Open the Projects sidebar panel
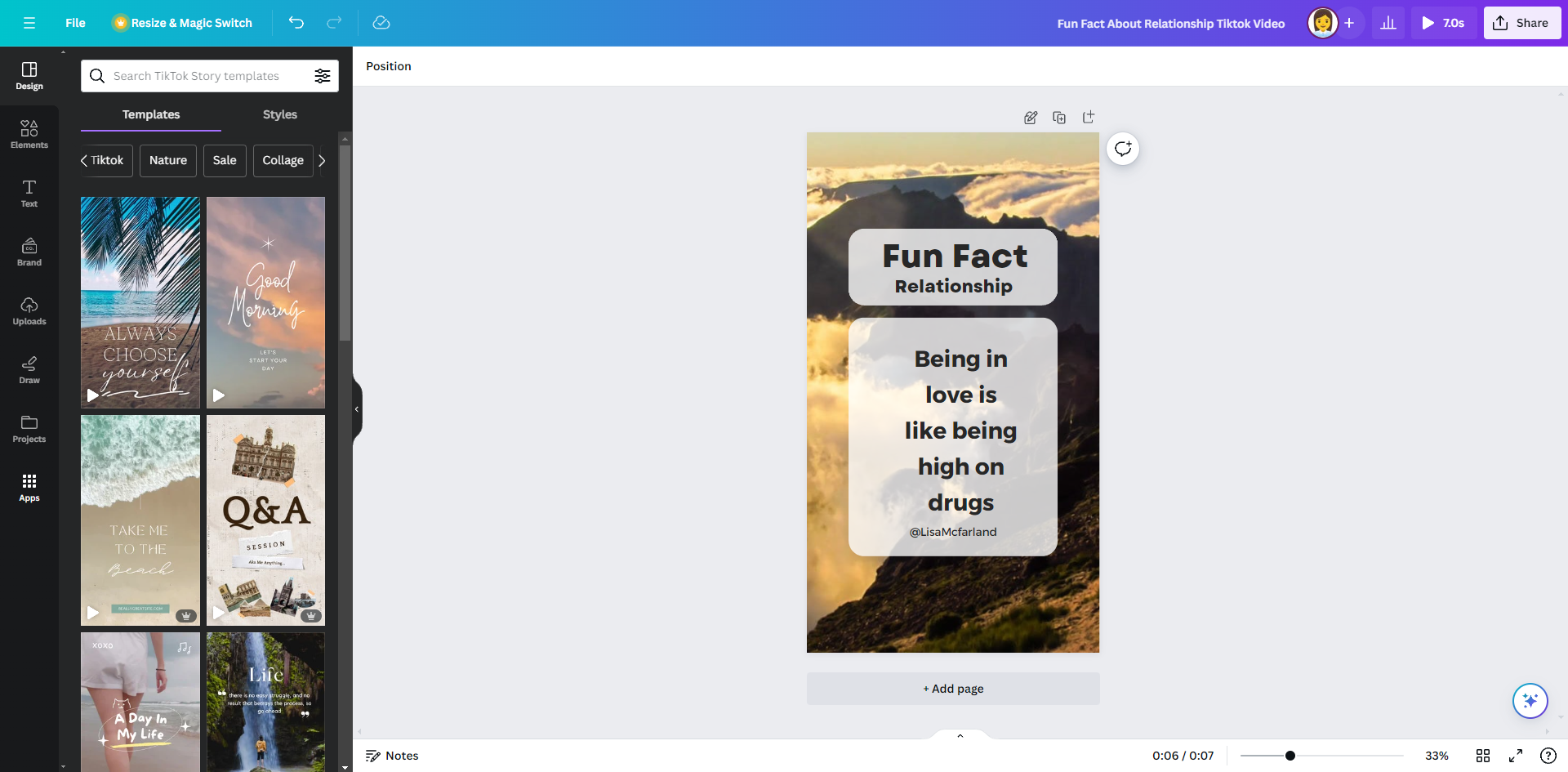The width and height of the screenshot is (1568, 772). 29,429
